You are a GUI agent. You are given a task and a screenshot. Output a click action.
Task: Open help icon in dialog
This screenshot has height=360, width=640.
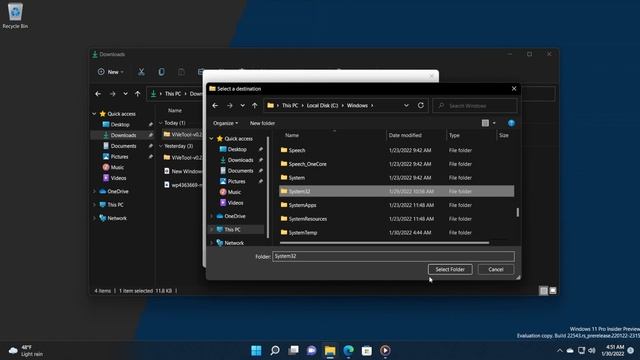click(511, 123)
